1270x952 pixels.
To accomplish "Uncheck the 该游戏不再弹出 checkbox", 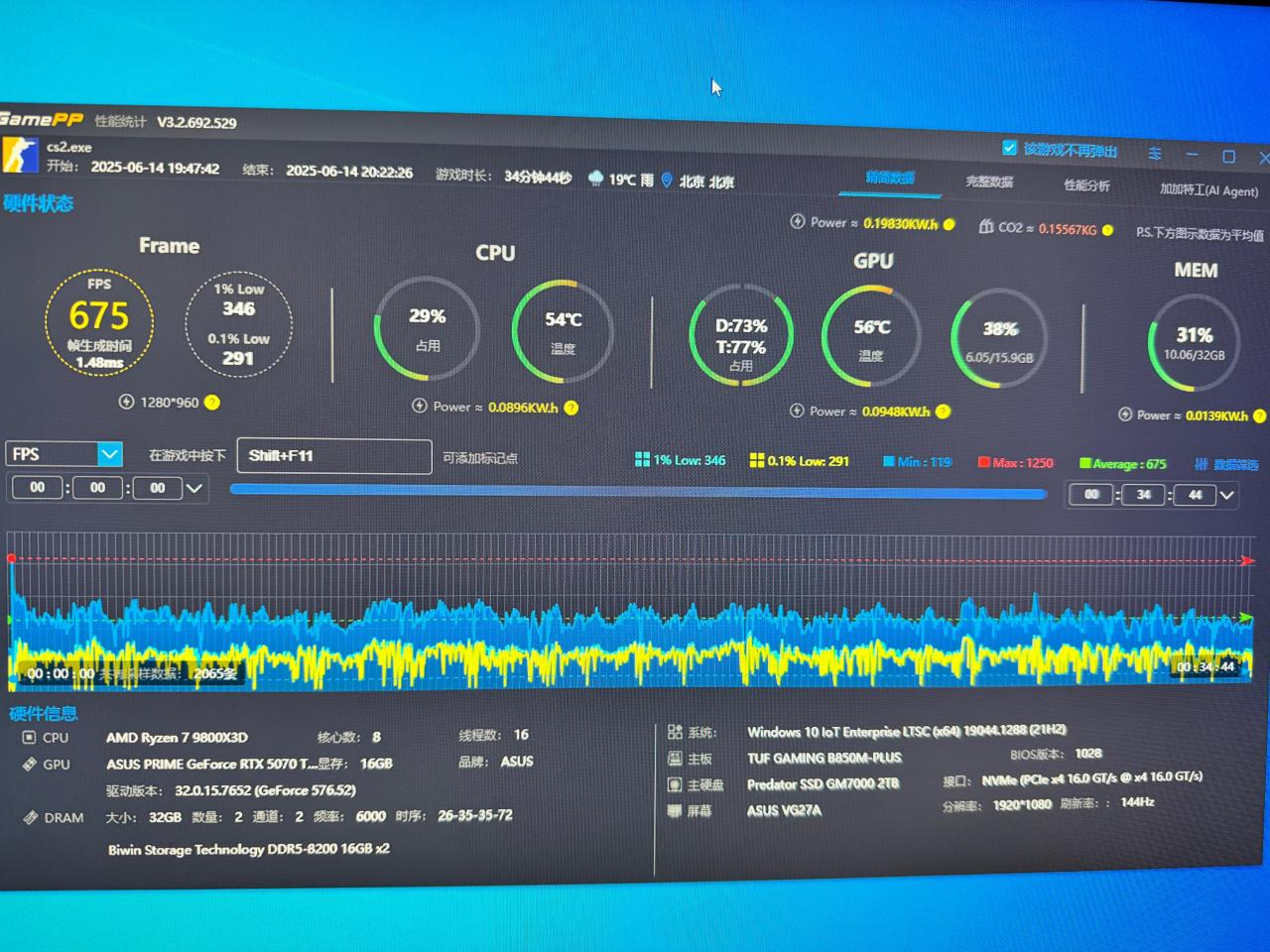I will coord(1009,148).
